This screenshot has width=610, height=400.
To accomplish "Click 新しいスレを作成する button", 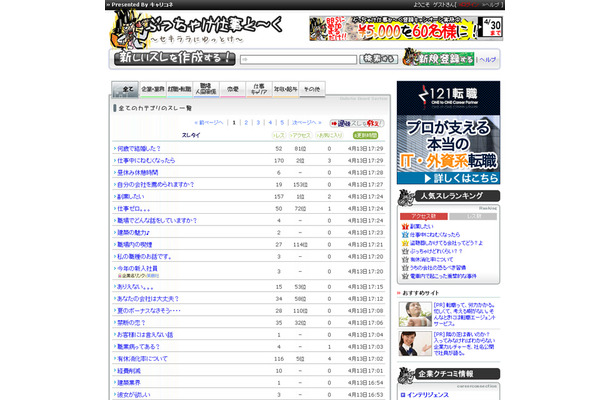I will pyautogui.click(x=175, y=58).
